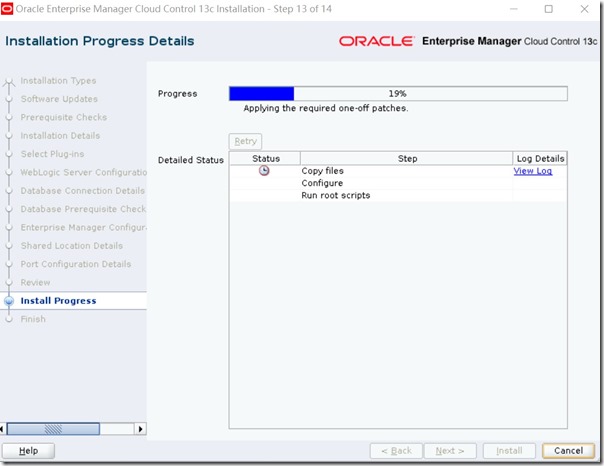
Task: Select the Database Connection Details step
Action: [x=82, y=191]
